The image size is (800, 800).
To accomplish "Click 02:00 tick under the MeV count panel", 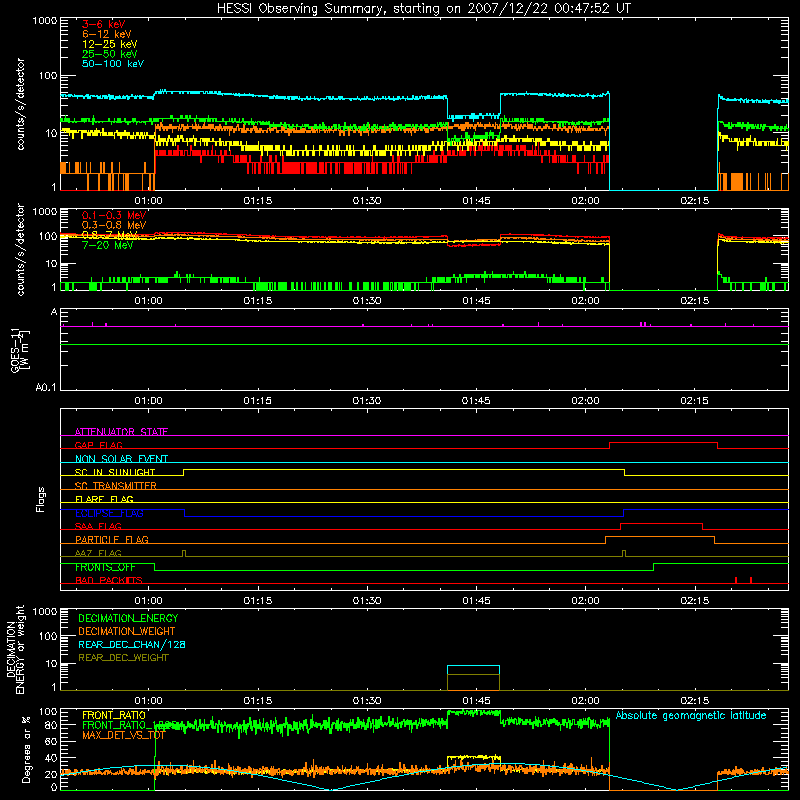I will point(585,301).
